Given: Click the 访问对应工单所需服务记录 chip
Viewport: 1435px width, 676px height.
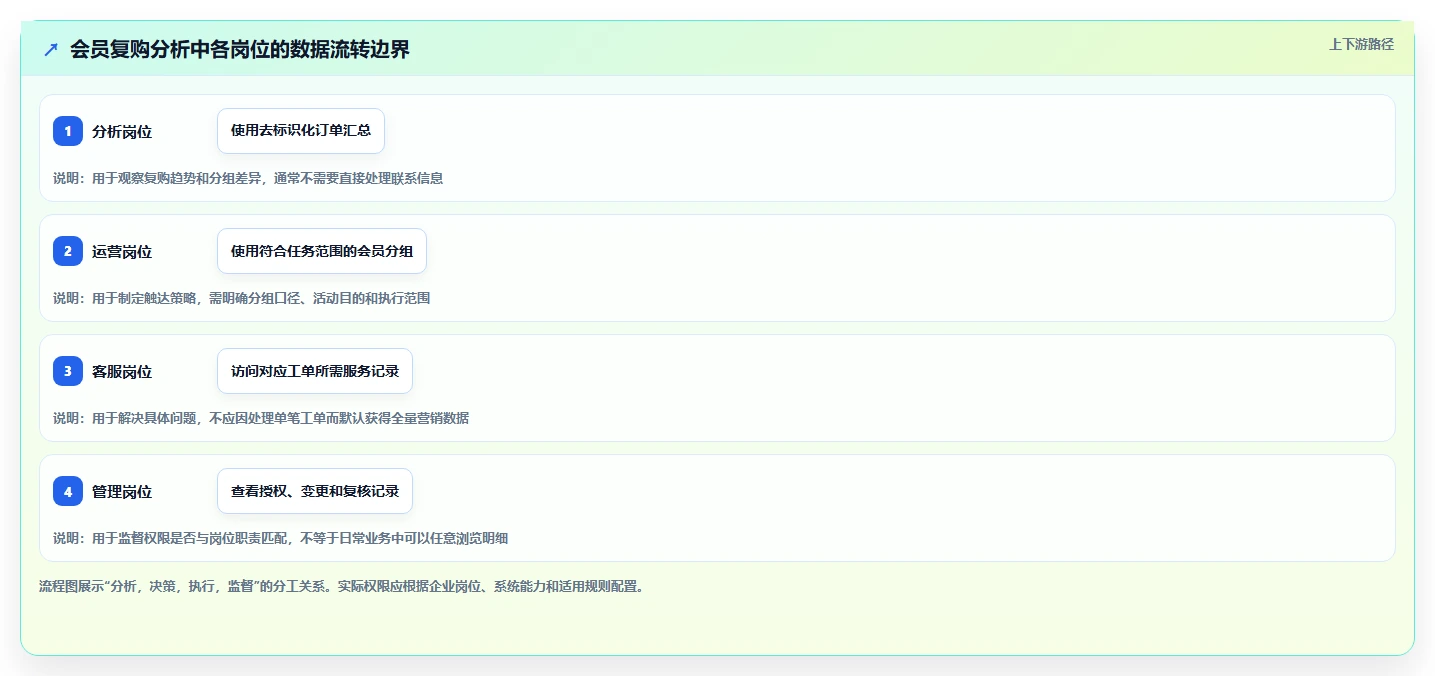Looking at the screenshot, I should pos(315,371).
